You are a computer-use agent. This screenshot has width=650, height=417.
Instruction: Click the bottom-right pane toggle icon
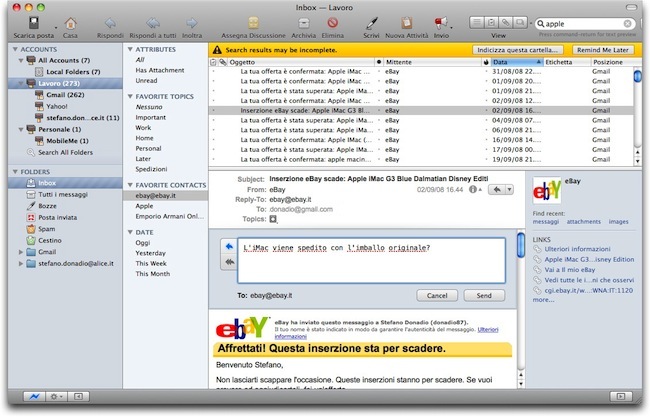[621, 397]
